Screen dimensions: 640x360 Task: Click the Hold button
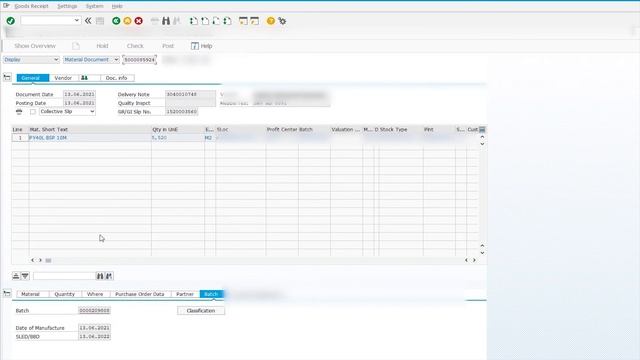click(102, 46)
